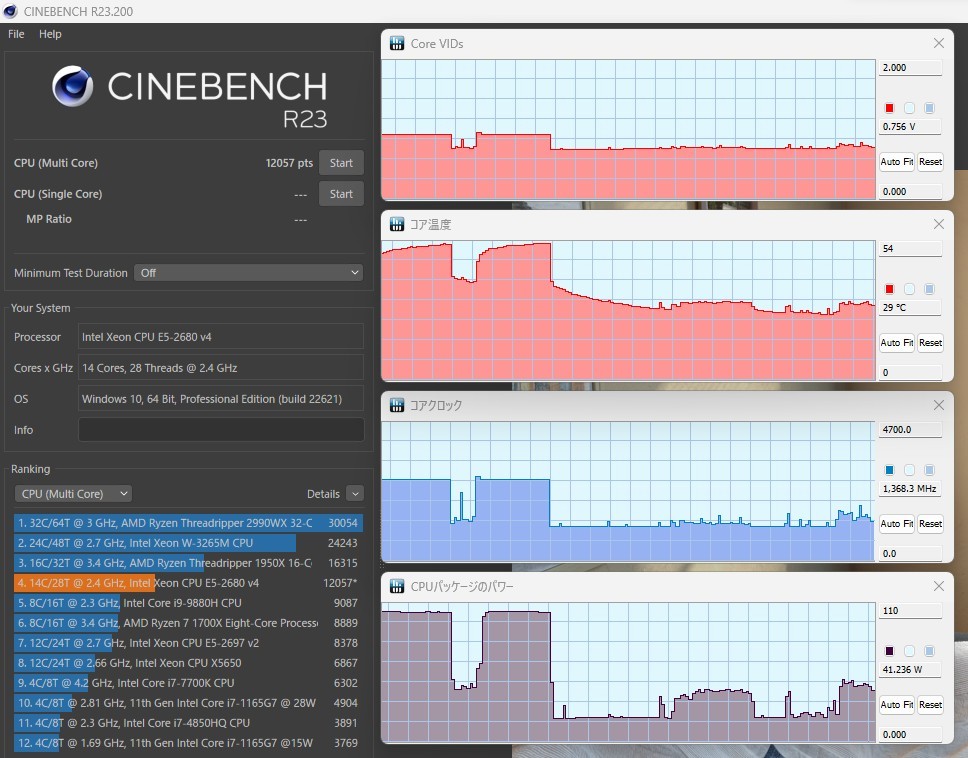Viewport: 968px width, 758px height.
Task: Select the Xeon E5-2697 v2 ranking row
Action: click(188, 643)
